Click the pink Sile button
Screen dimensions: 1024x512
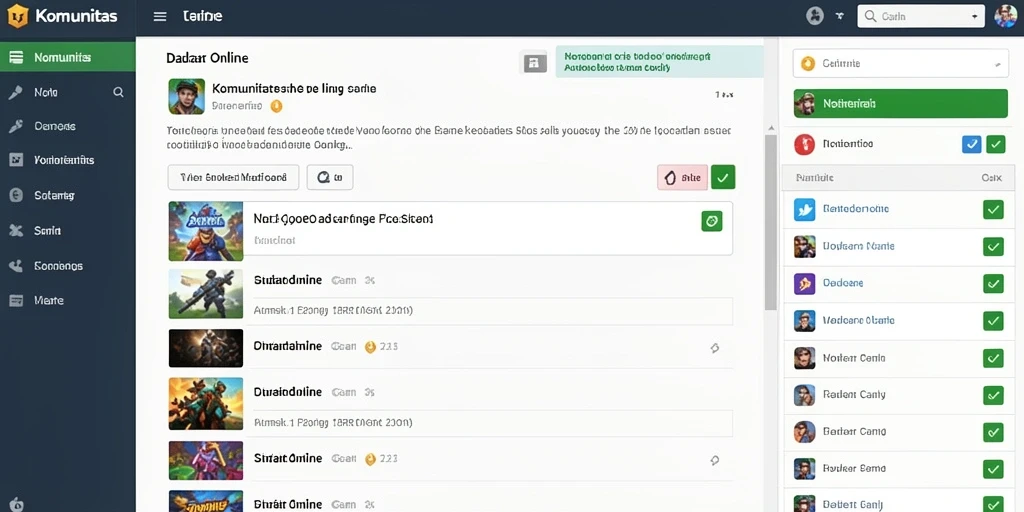click(682, 177)
